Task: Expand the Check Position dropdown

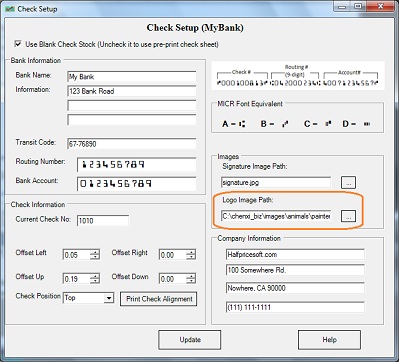Action: tap(109, 298)
